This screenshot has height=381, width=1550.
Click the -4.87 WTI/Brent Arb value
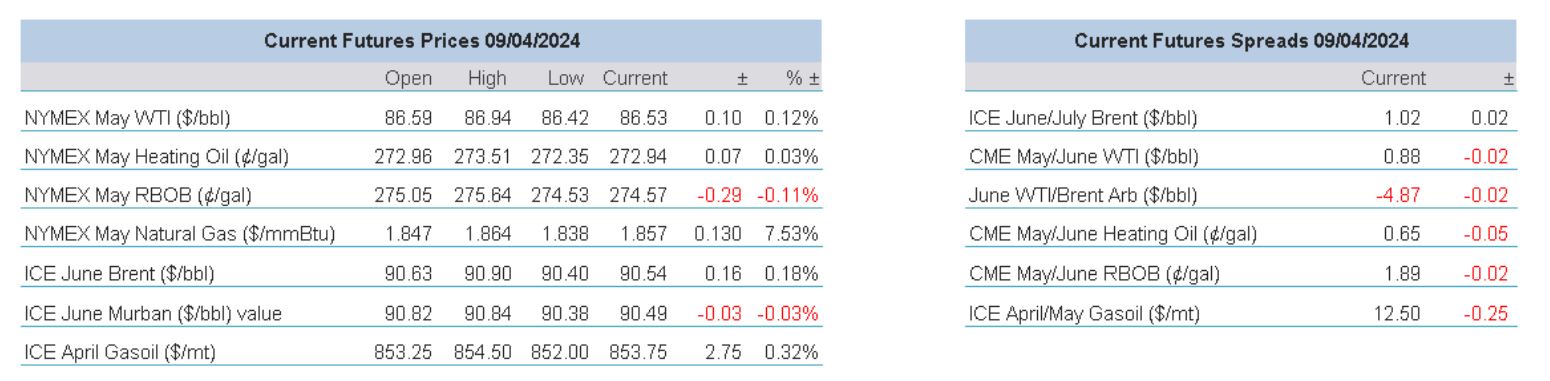click(1405, 196)
